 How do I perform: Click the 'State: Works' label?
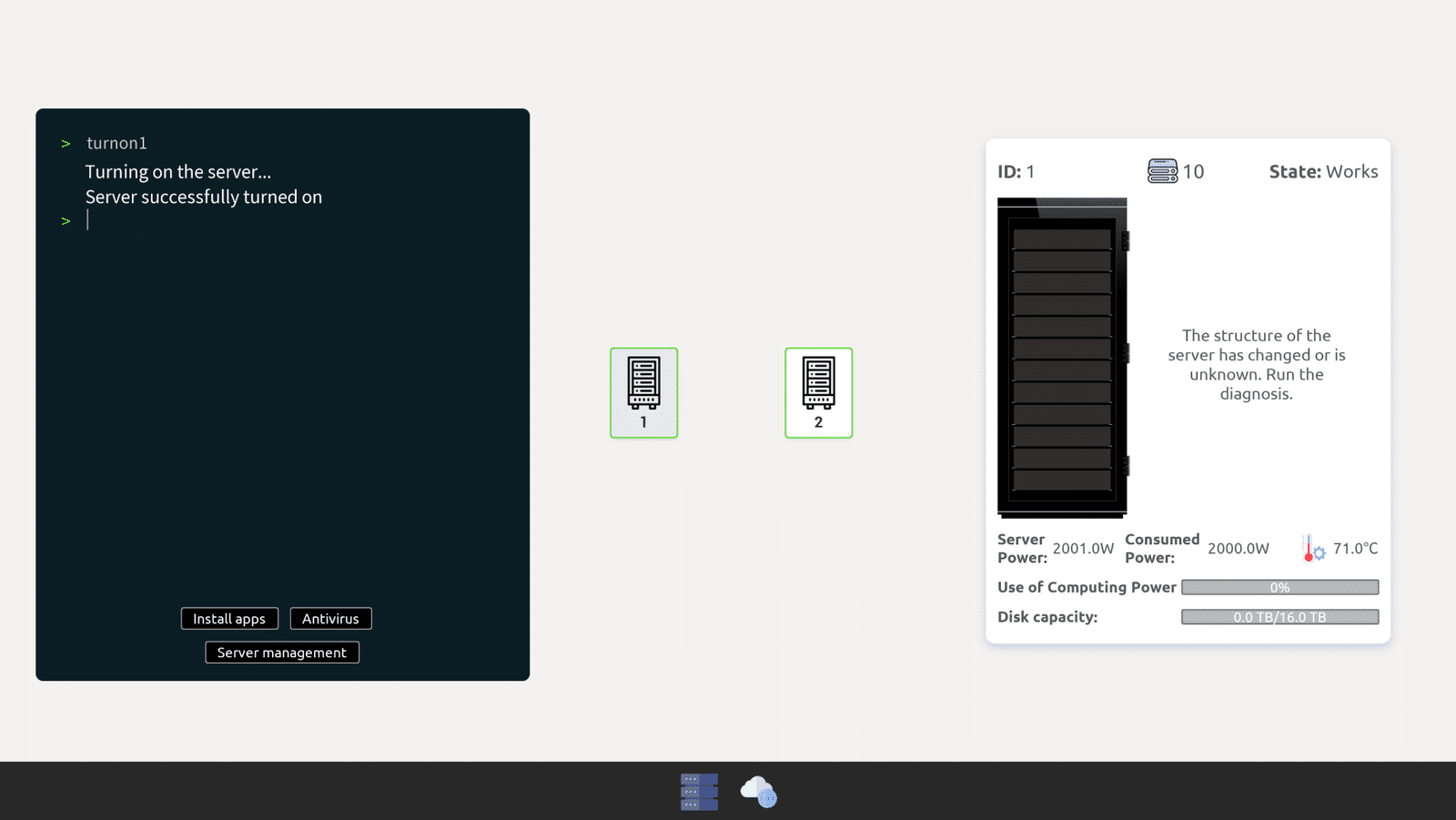coord(1323,171)
